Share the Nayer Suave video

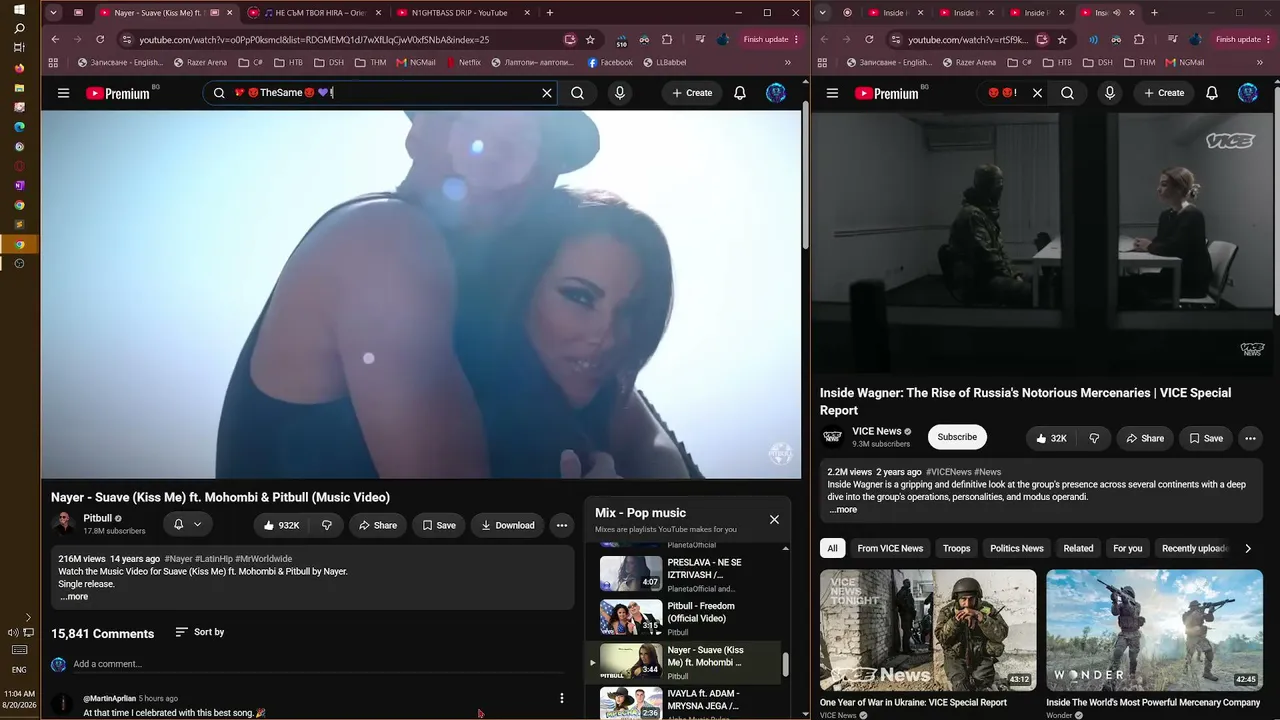[378, 525]
